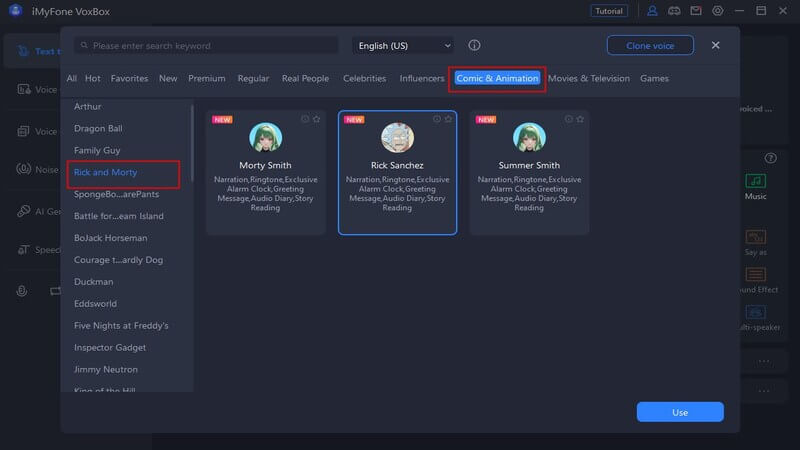
Task: Select Five Nights at Freddy's entry
Action: [x=123, y=326]
